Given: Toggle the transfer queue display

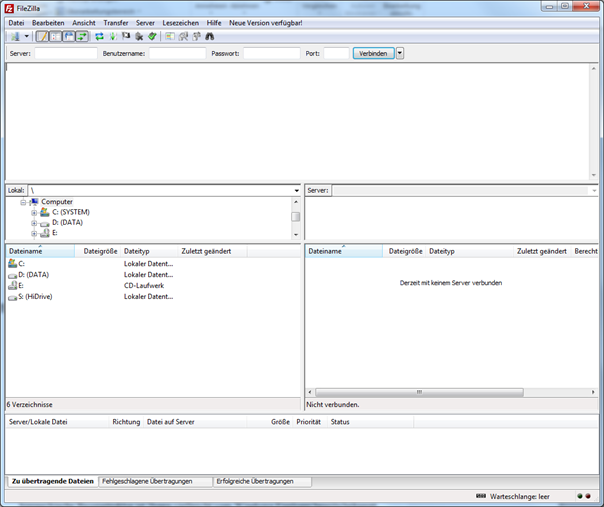Looking at the screenshot, I should [x=81, y=36].
